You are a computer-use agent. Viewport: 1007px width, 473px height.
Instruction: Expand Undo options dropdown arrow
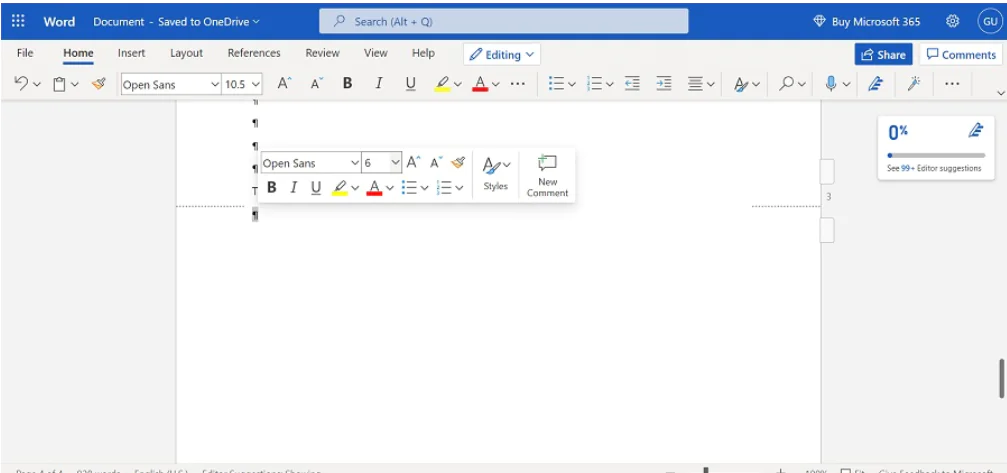coord(37,84)
